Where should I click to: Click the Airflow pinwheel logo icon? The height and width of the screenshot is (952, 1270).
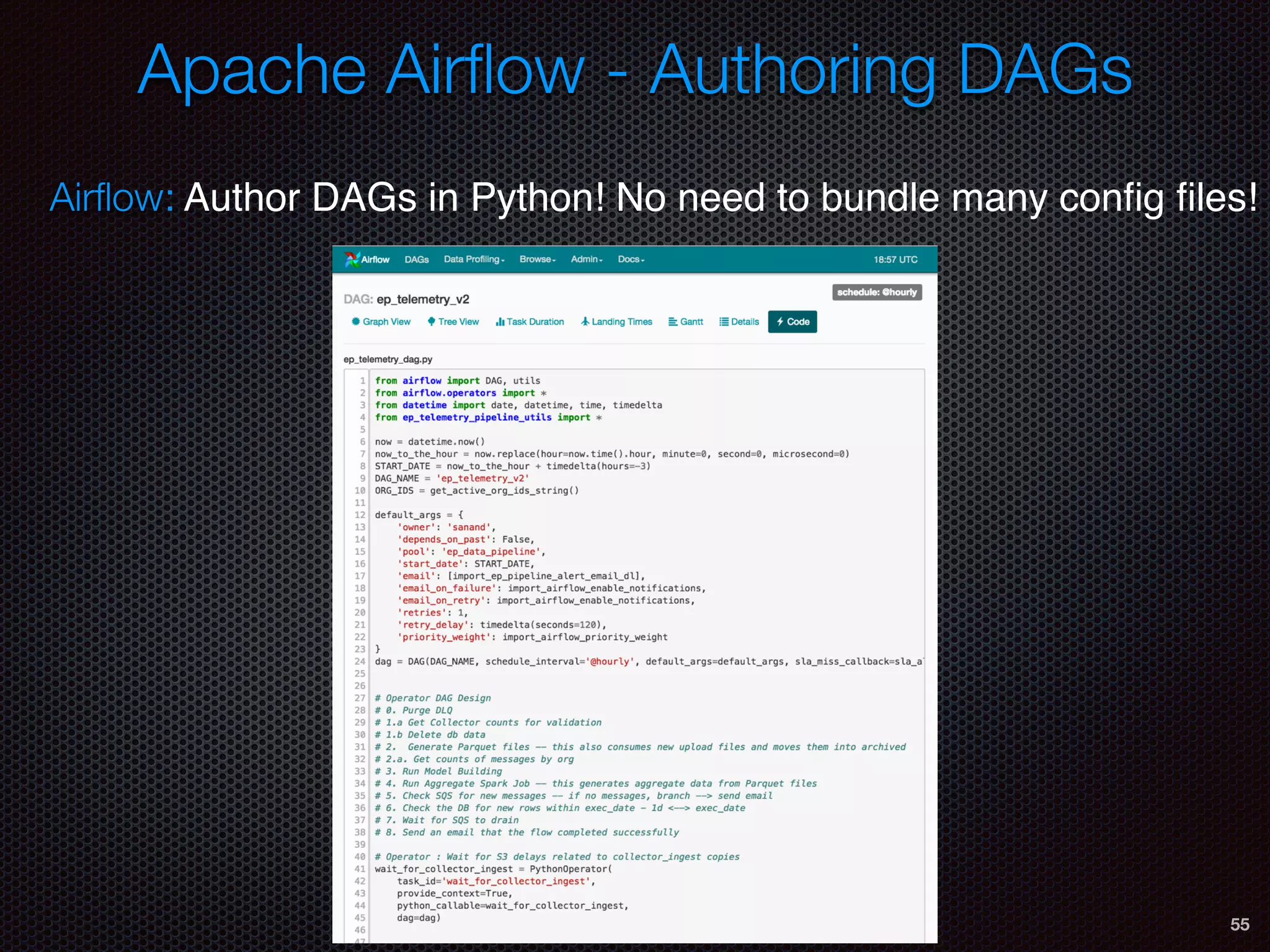352,259
